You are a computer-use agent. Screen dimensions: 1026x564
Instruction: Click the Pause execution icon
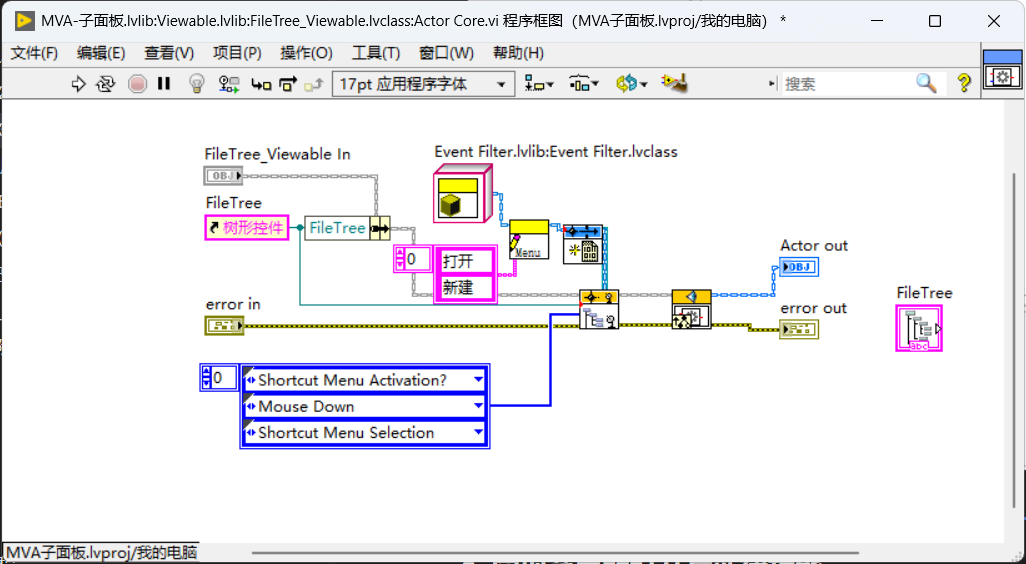[164, 84]
